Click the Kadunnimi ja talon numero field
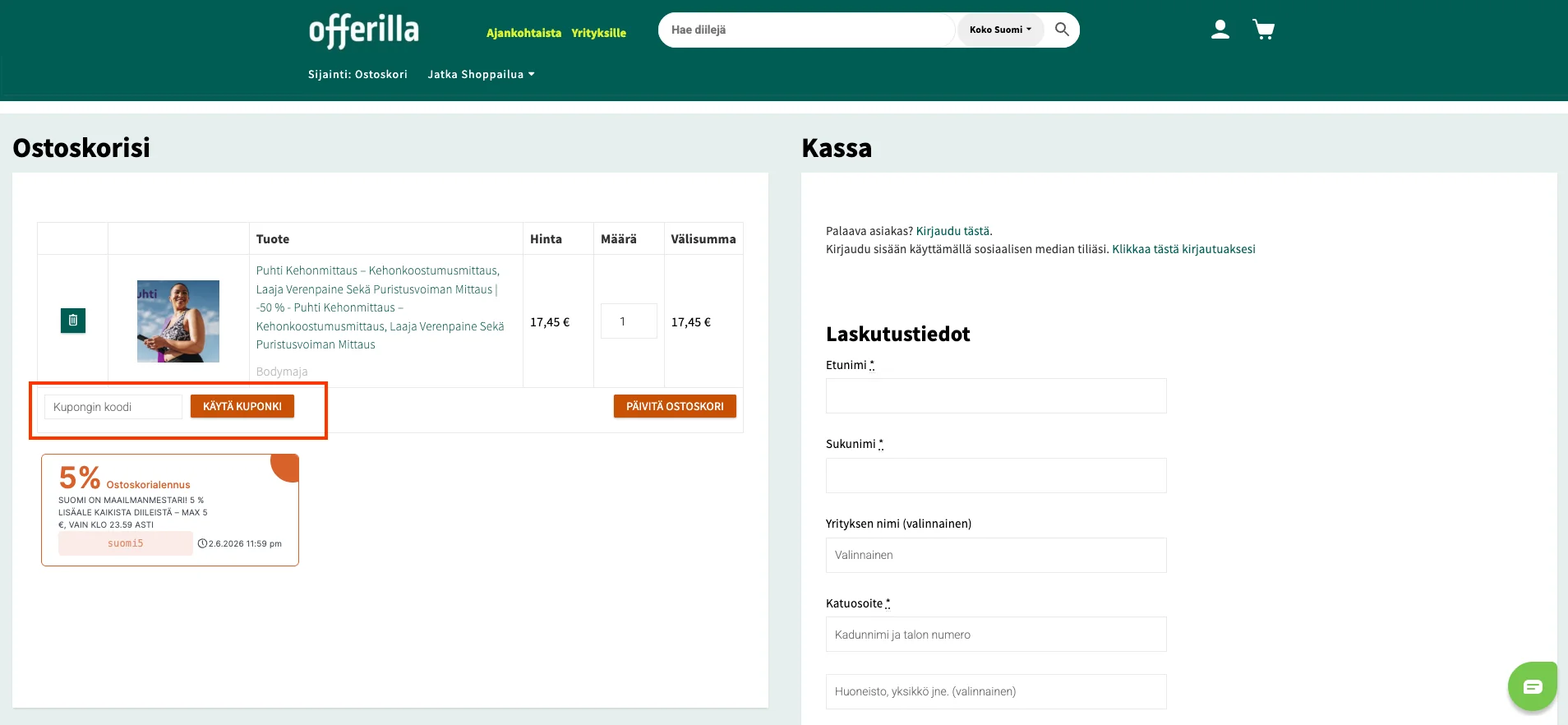The height and width of the screenshot is (725, 1568). 996,635
